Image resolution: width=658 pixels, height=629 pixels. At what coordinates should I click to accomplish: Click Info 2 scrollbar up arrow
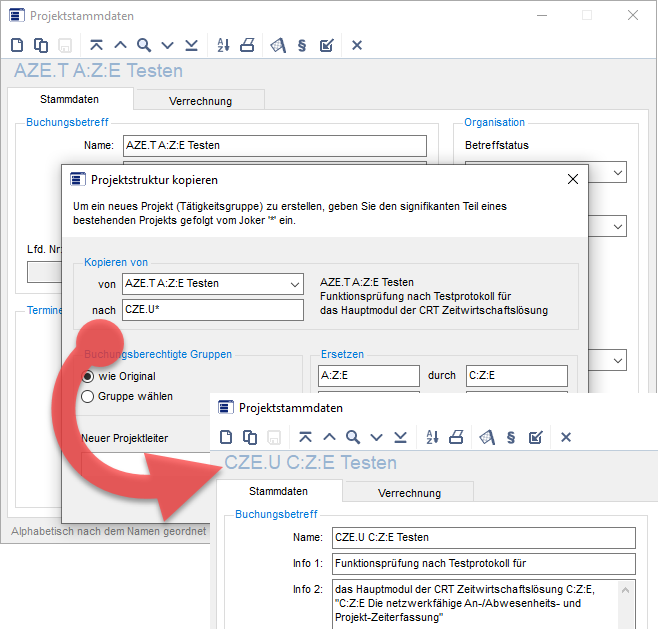[x=625, y=590]
